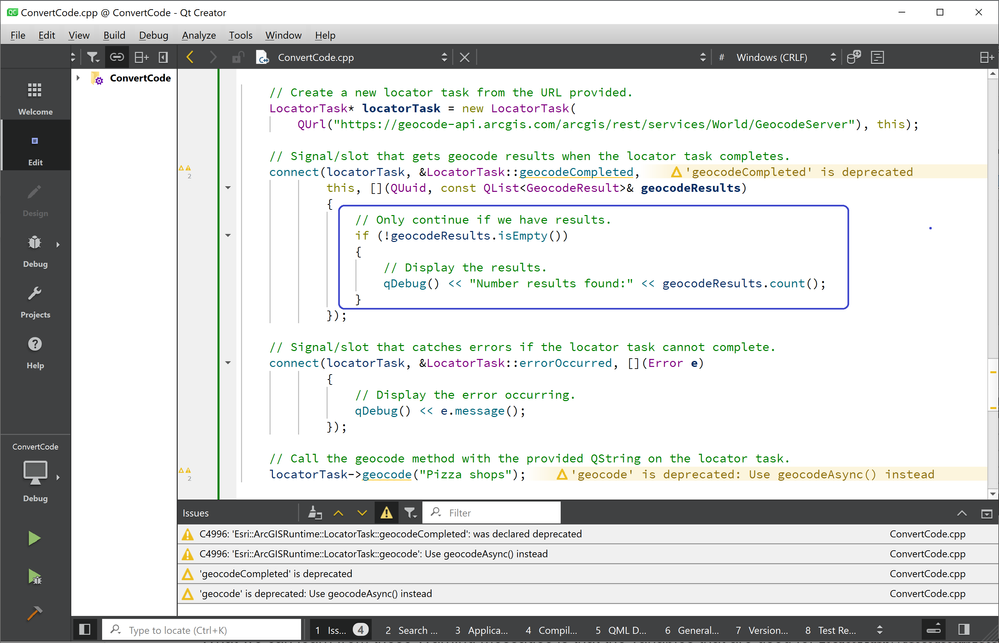Screen dimensions: 999x643
Task: Clear the Issues pane with broom icon
Action: 315,513
